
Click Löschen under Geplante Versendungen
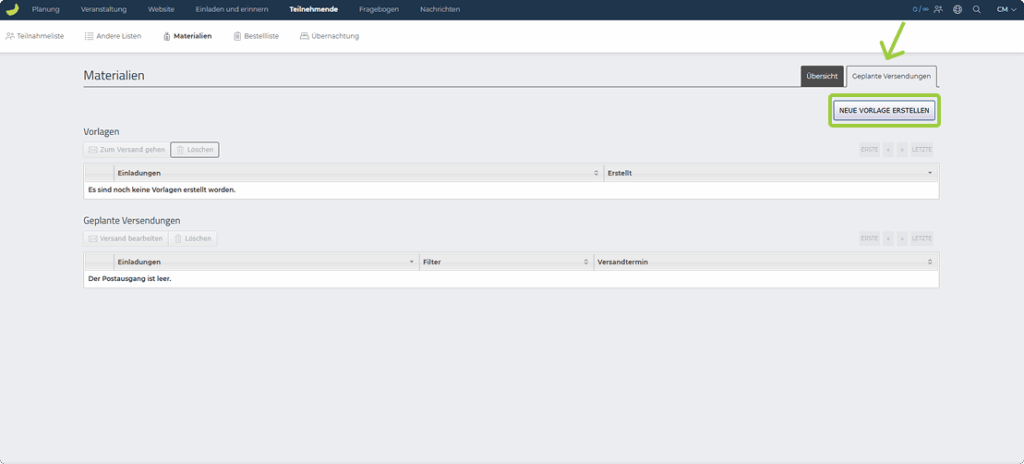click(x=193, y=239)
